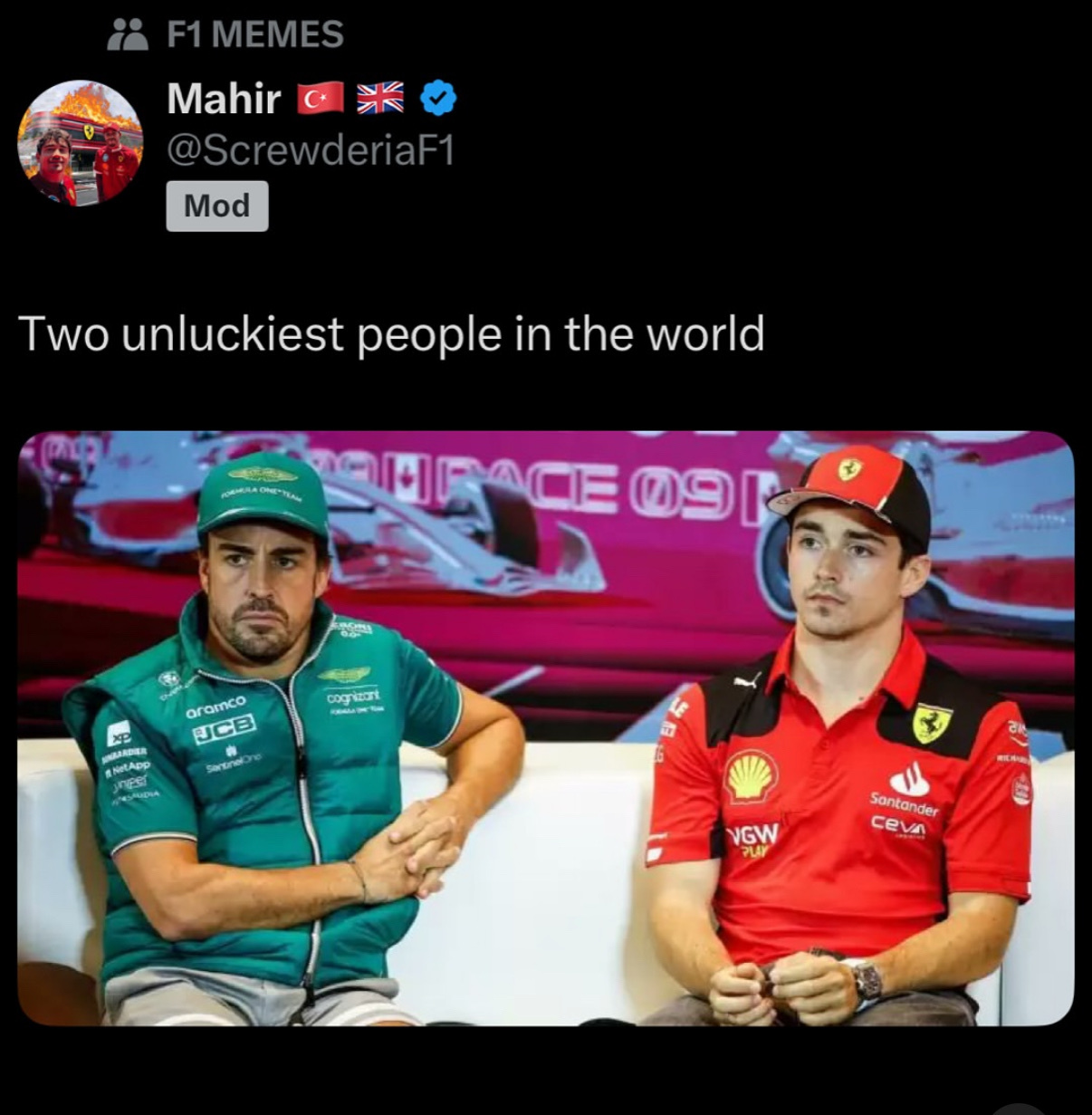
Task: Click the Ferrari shield on the red cap
Action: pos(849,469)
